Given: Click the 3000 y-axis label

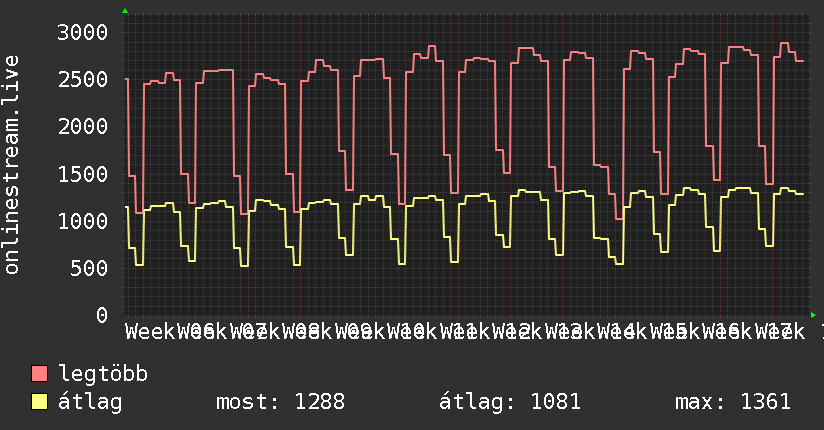Looking at the screenshot, I should (x=83, y=33).
